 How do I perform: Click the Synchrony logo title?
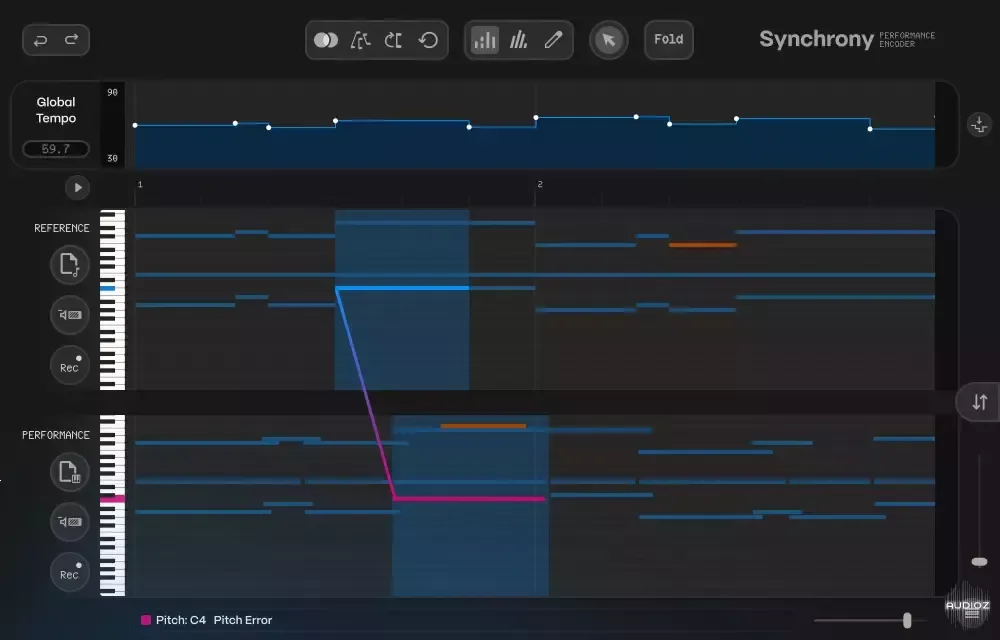[816, 40]
